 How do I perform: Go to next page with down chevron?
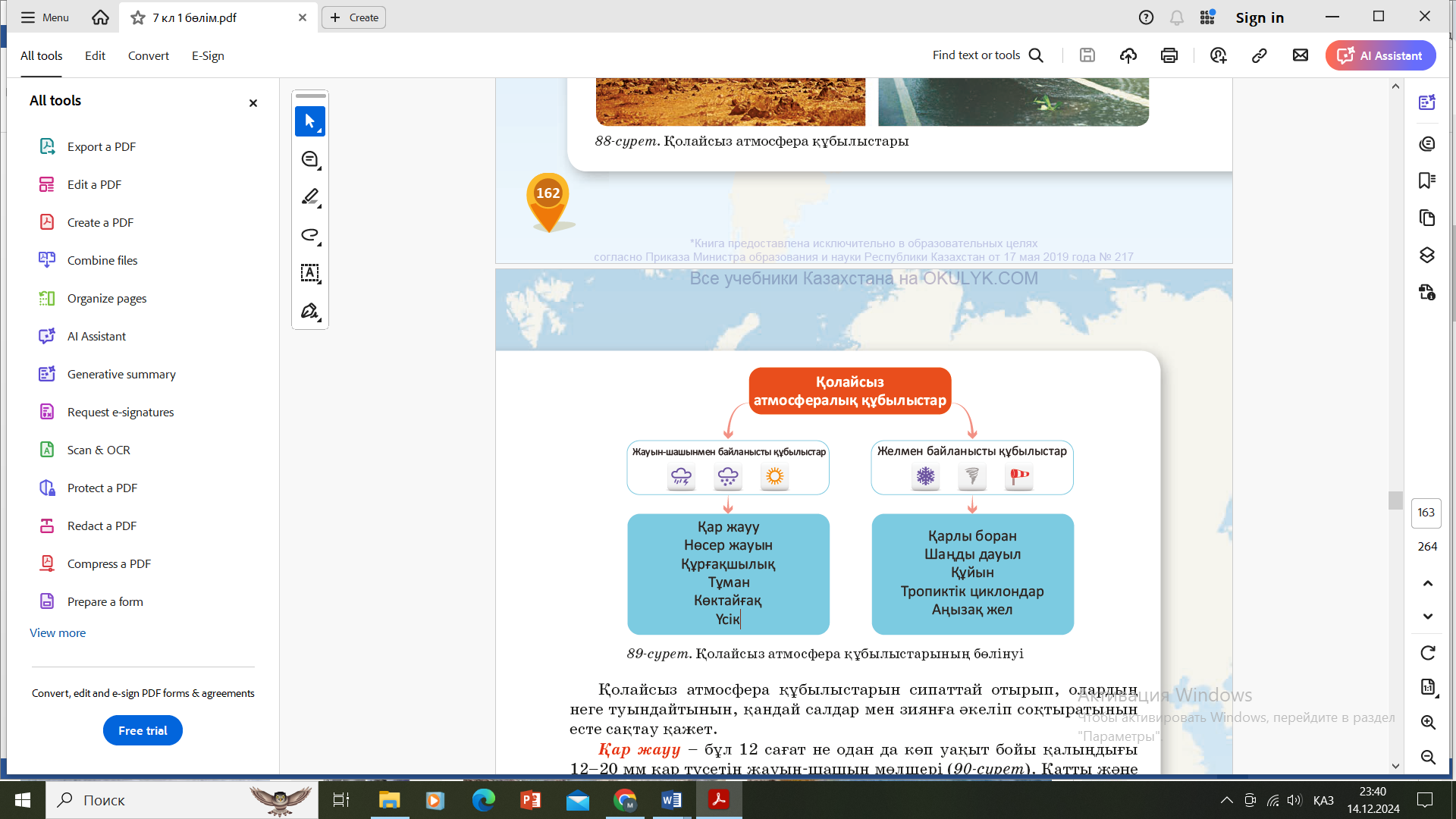(x=1427, y=617)
